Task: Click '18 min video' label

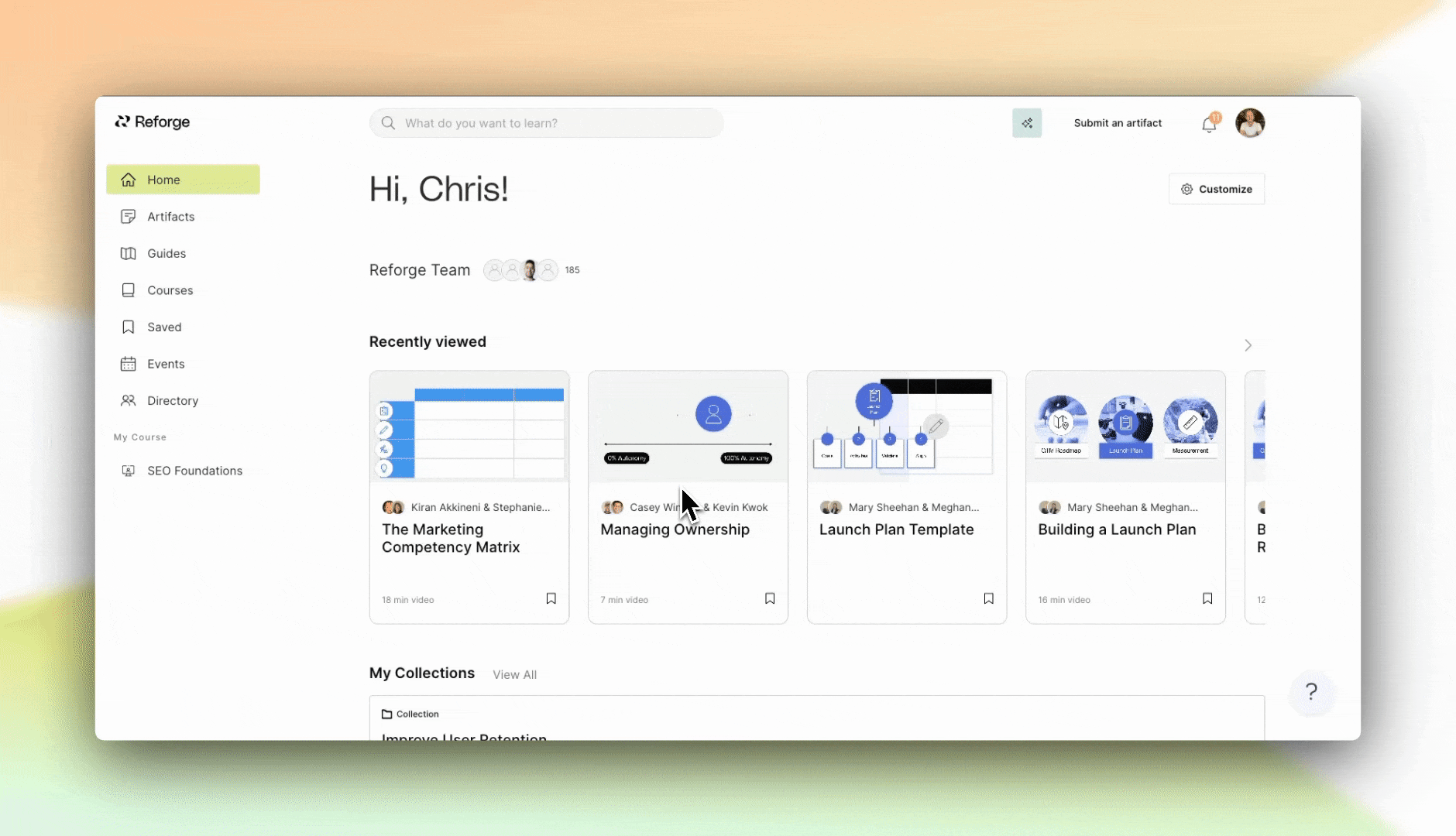Action: (408, 600)
